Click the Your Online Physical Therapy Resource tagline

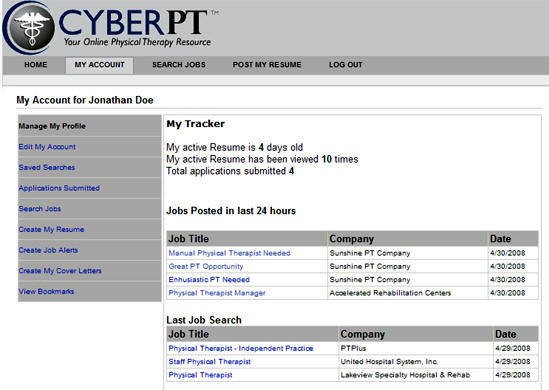(x=137, y=42)
